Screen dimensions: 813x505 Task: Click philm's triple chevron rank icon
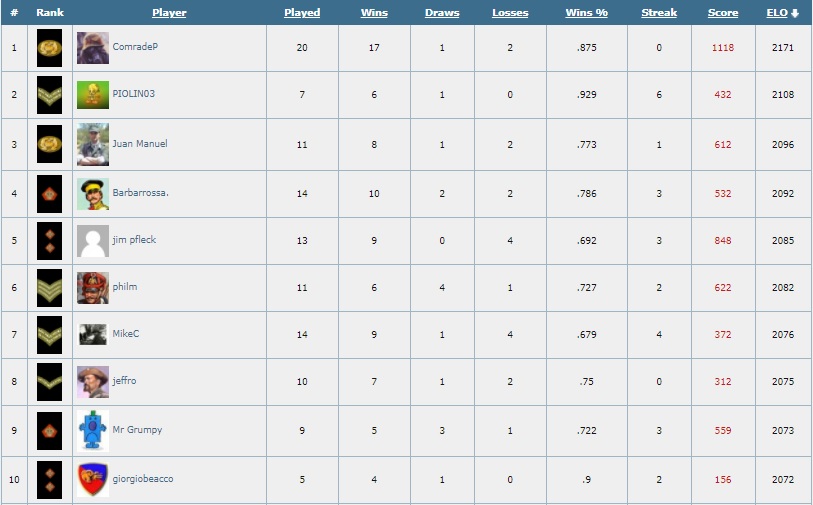[49, 288]
